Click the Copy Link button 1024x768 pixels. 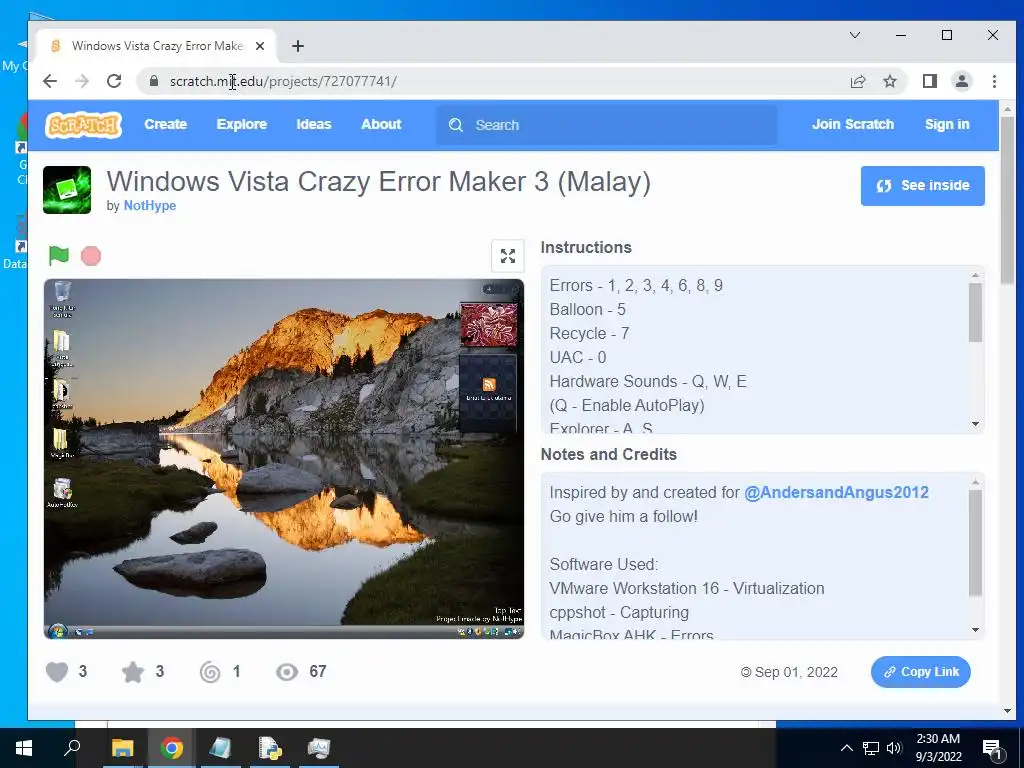pyautogui.click(x=921, y=672)
